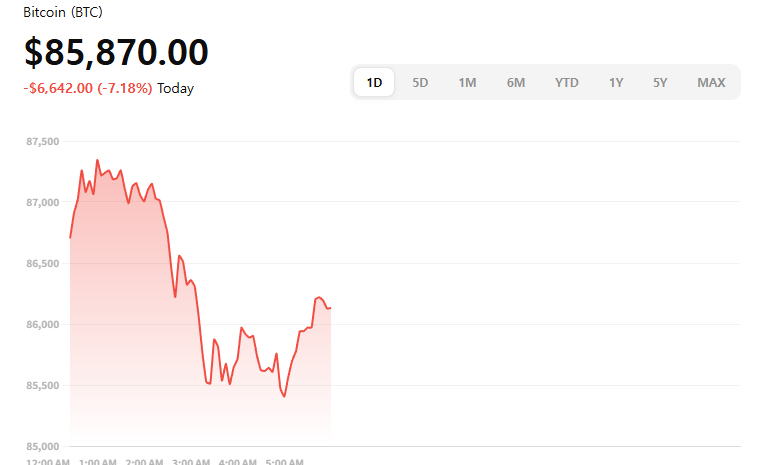View the 5Y price history
This screenshot has width=761, height=465.
[x=660, y=82]
